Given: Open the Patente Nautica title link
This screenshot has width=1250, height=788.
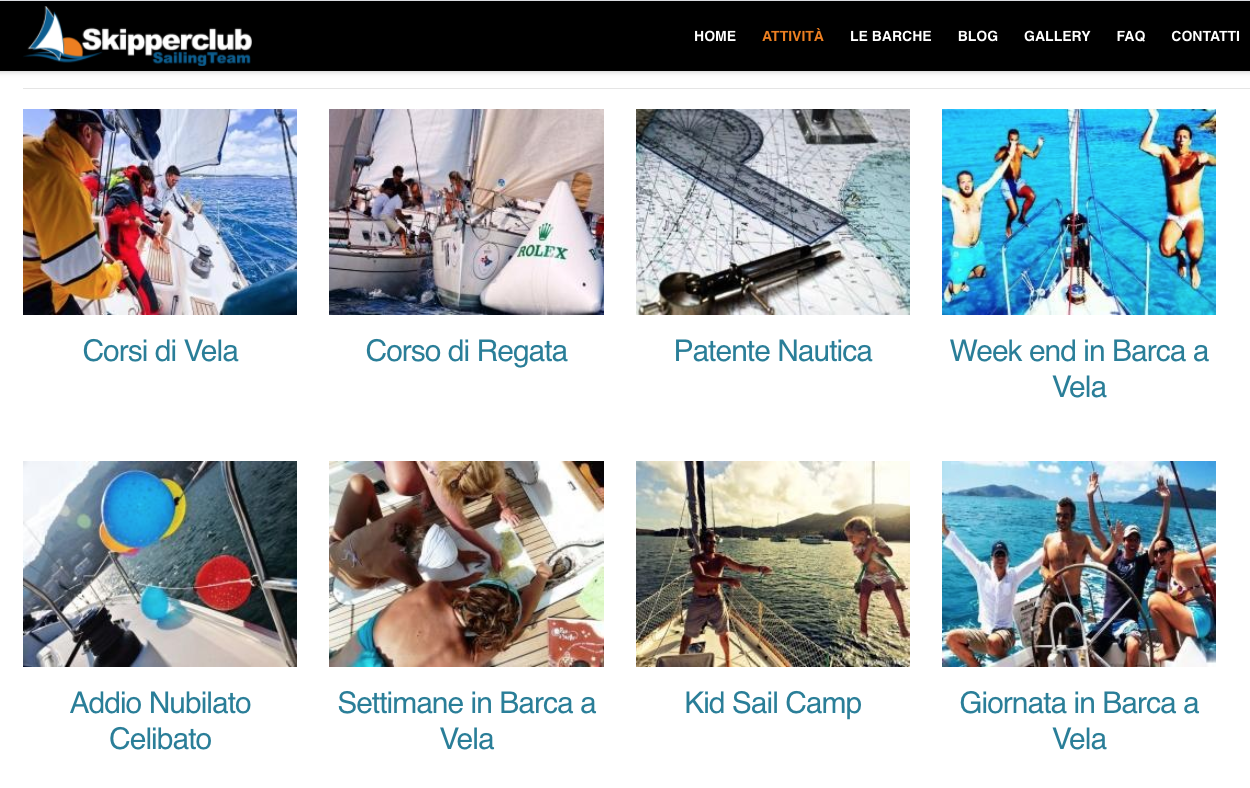Looking at the screenshot, I should pyautogui.click(x=773, y=351).
